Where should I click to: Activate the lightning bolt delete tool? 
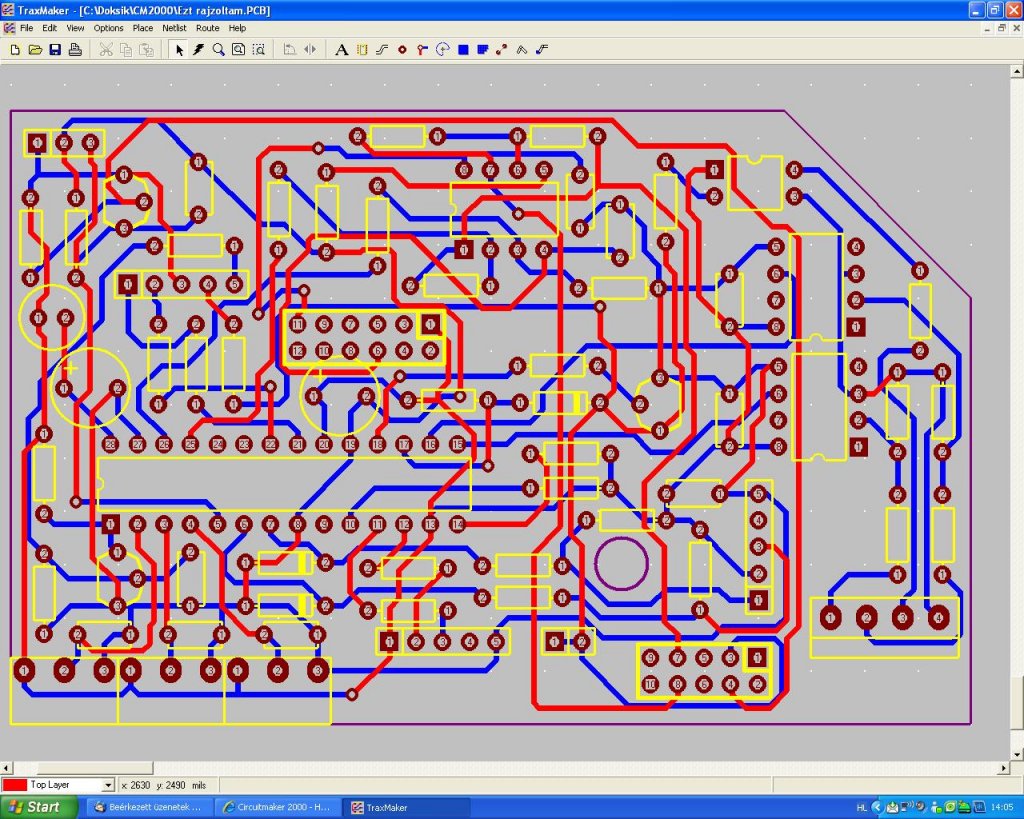point(199,50)
